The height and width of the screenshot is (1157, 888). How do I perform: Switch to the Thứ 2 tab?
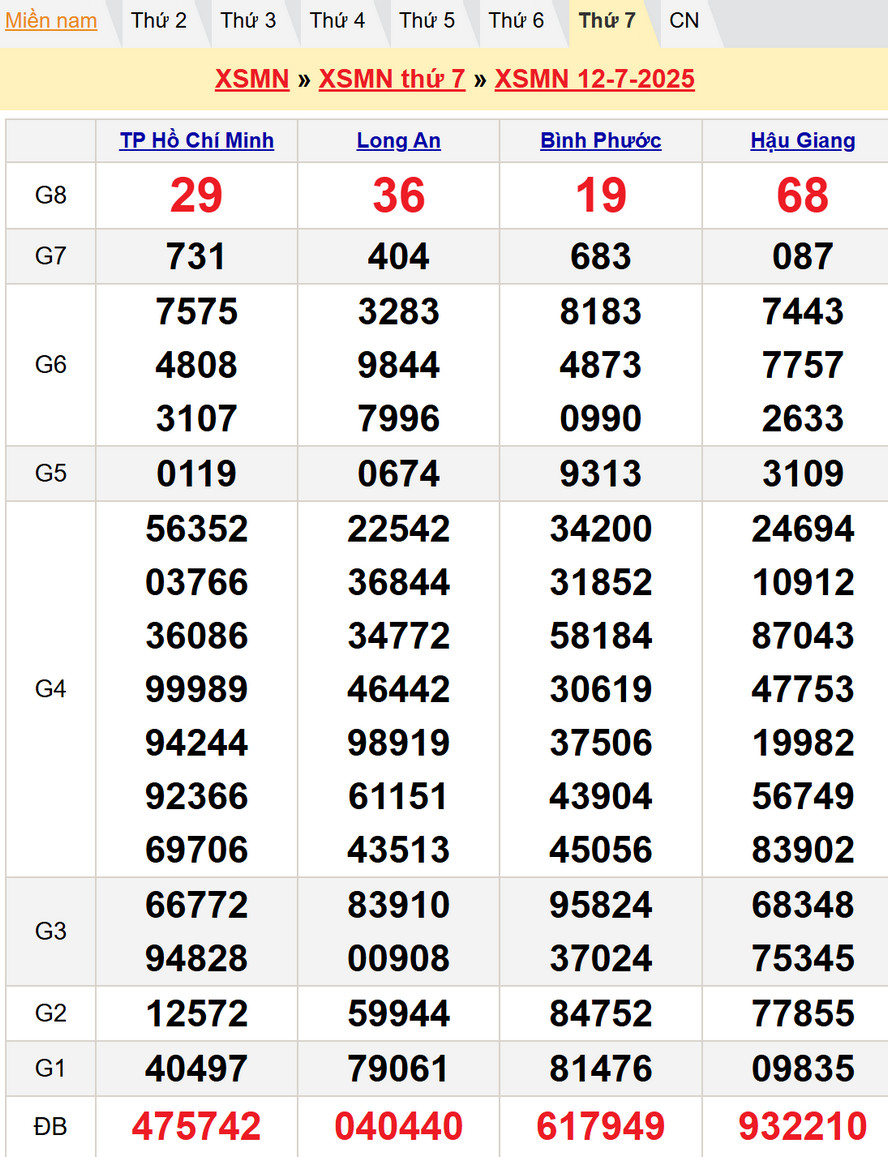[x=159, y=21]
